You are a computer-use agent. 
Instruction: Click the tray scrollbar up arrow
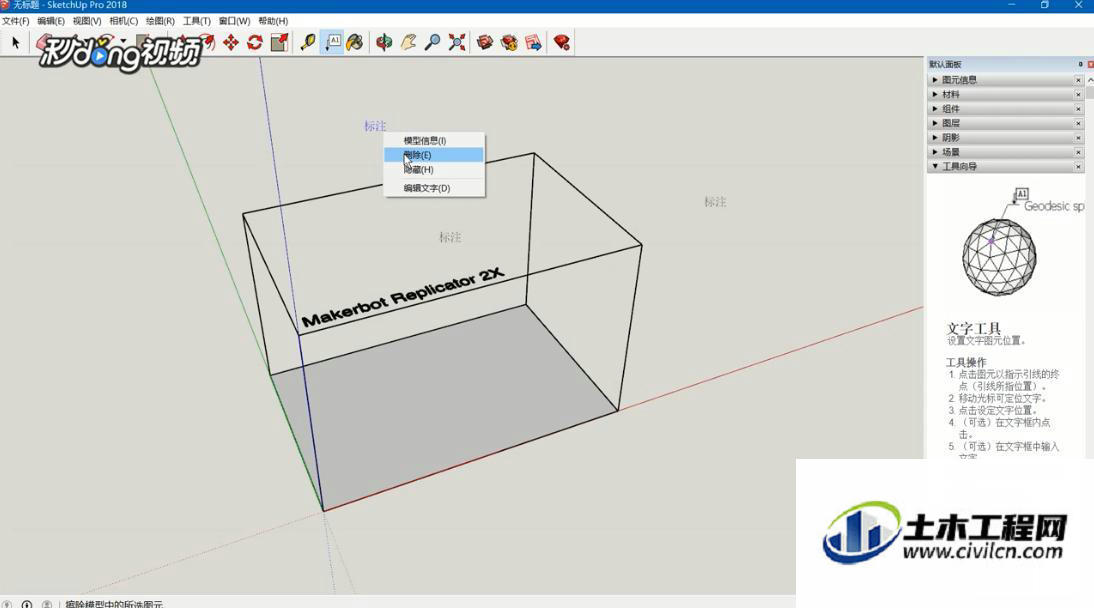1091,80
